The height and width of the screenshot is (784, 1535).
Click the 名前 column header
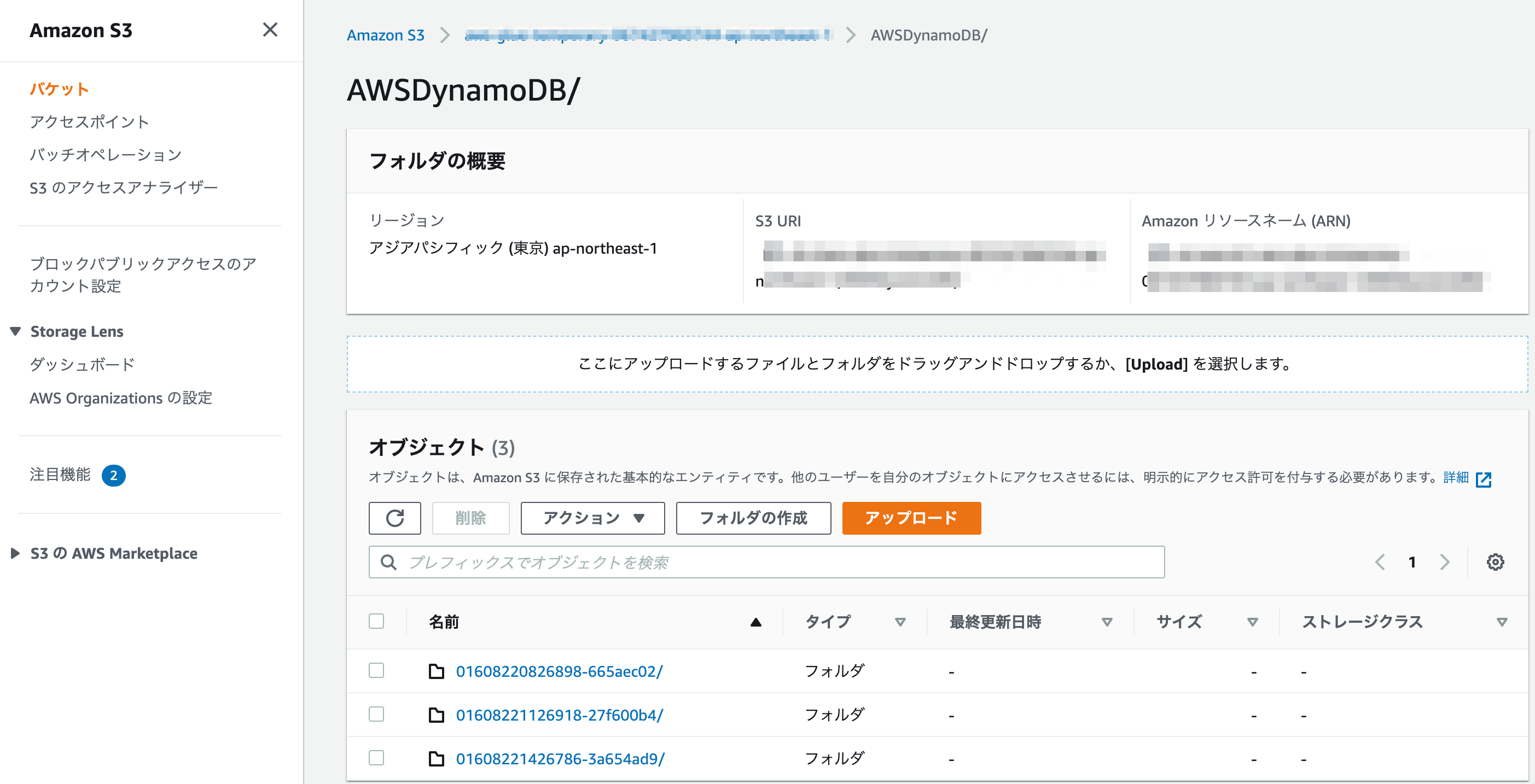[x=444, y=622]
